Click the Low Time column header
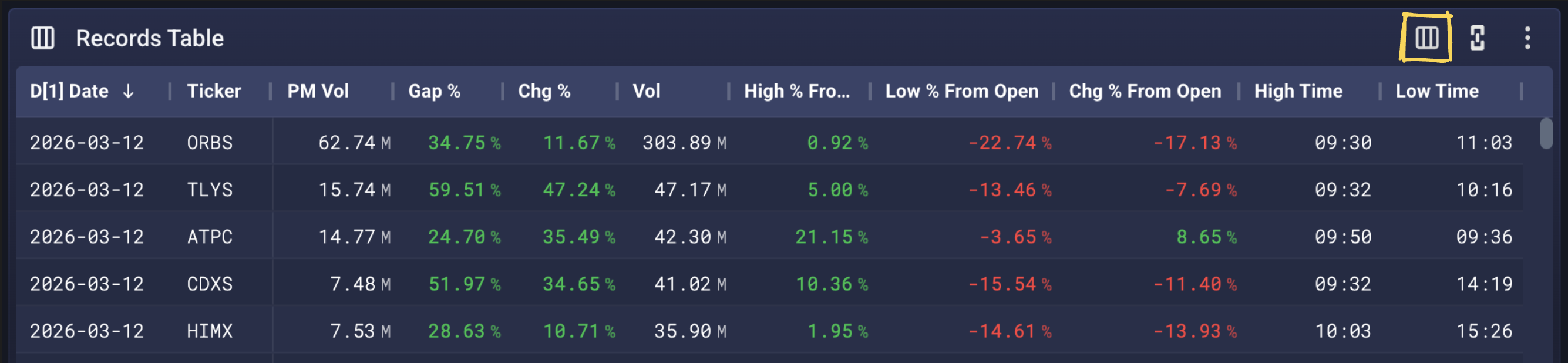The width and height of the screenshot is (1568, 363). coord(1436,92)
